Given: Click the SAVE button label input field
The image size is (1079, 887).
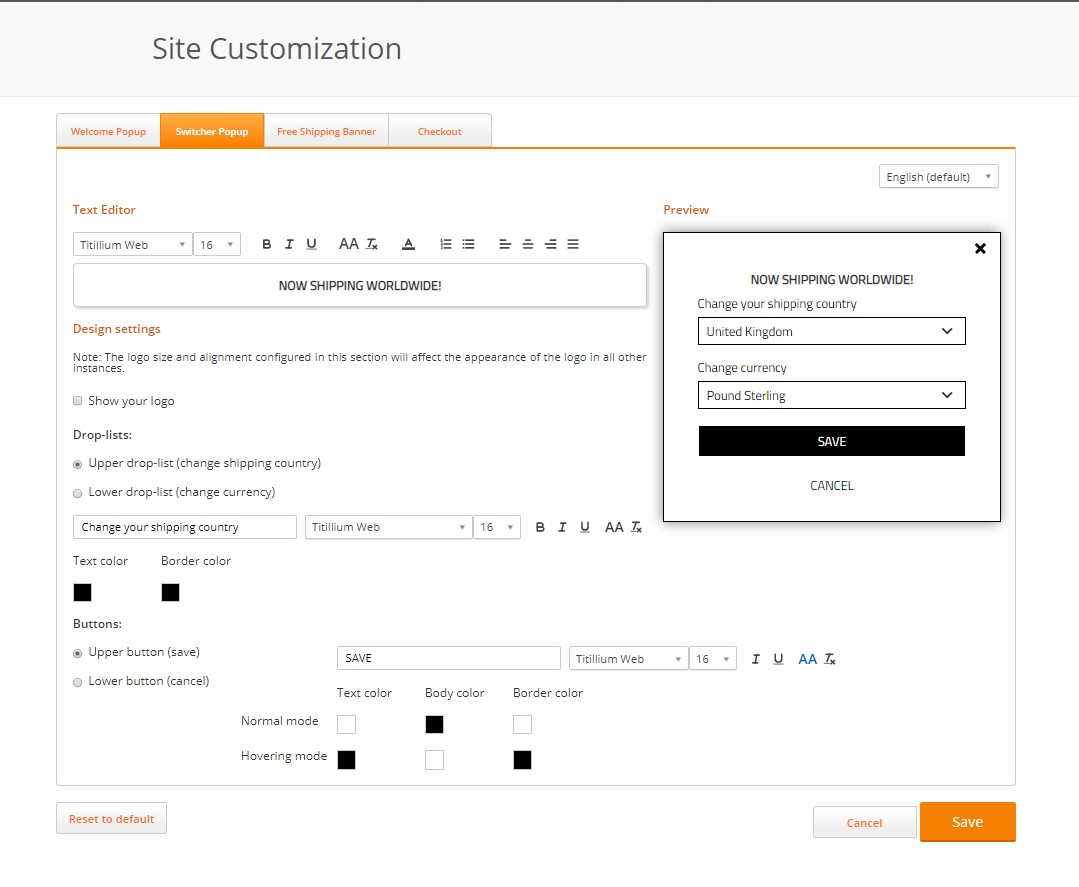Looking at the screenshot, I should pyautogui.click(x=448, y=658).
